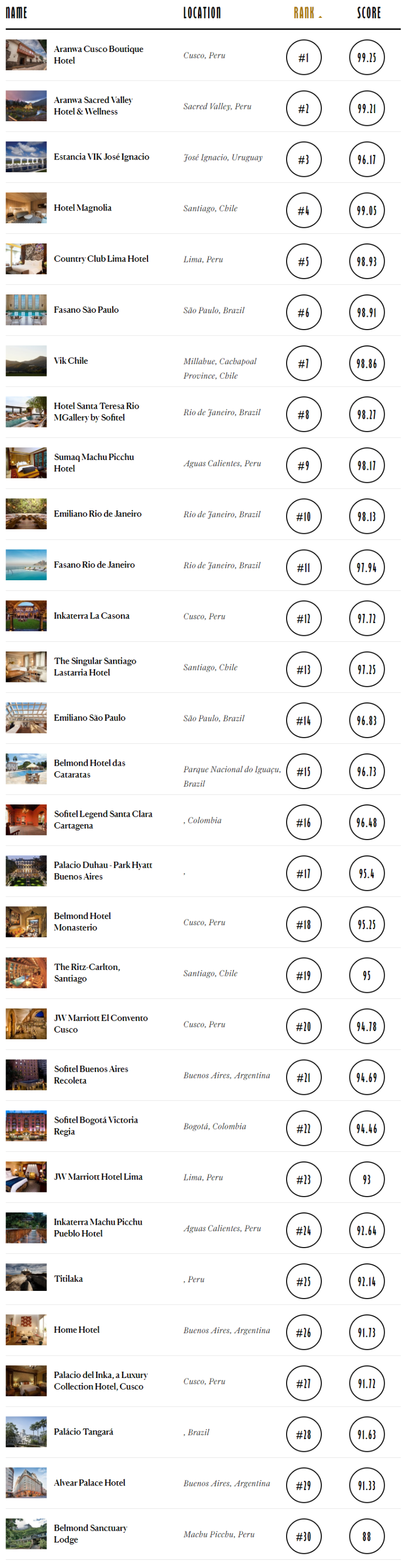Click the 99.21 score circle
The height and width of the screenshot is (1568, 408).
tap(367, 109)
